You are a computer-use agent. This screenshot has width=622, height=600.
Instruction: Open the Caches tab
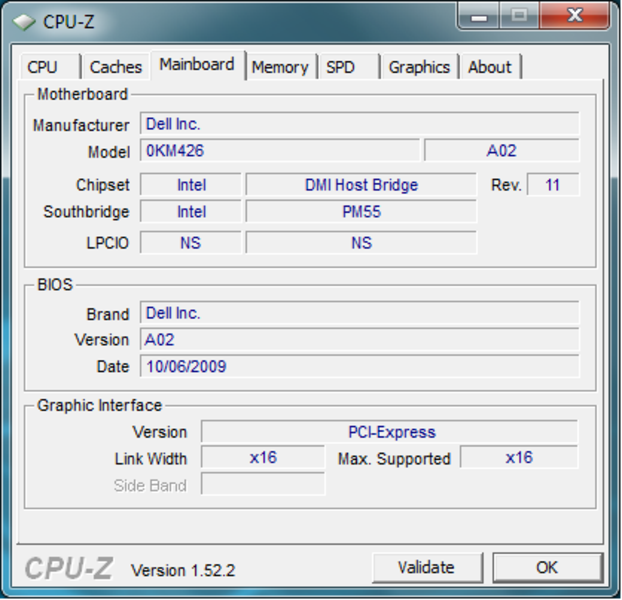[x=115, y=67]
